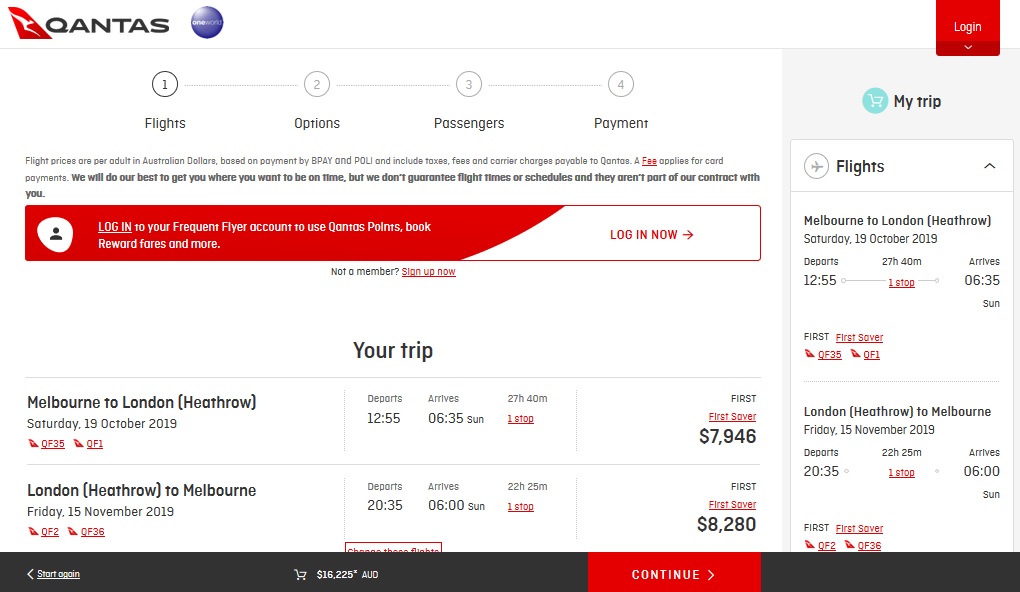Click the oneworld alliance logo
This screenshot has width=1020, height=592.
(x=207, y=23)
